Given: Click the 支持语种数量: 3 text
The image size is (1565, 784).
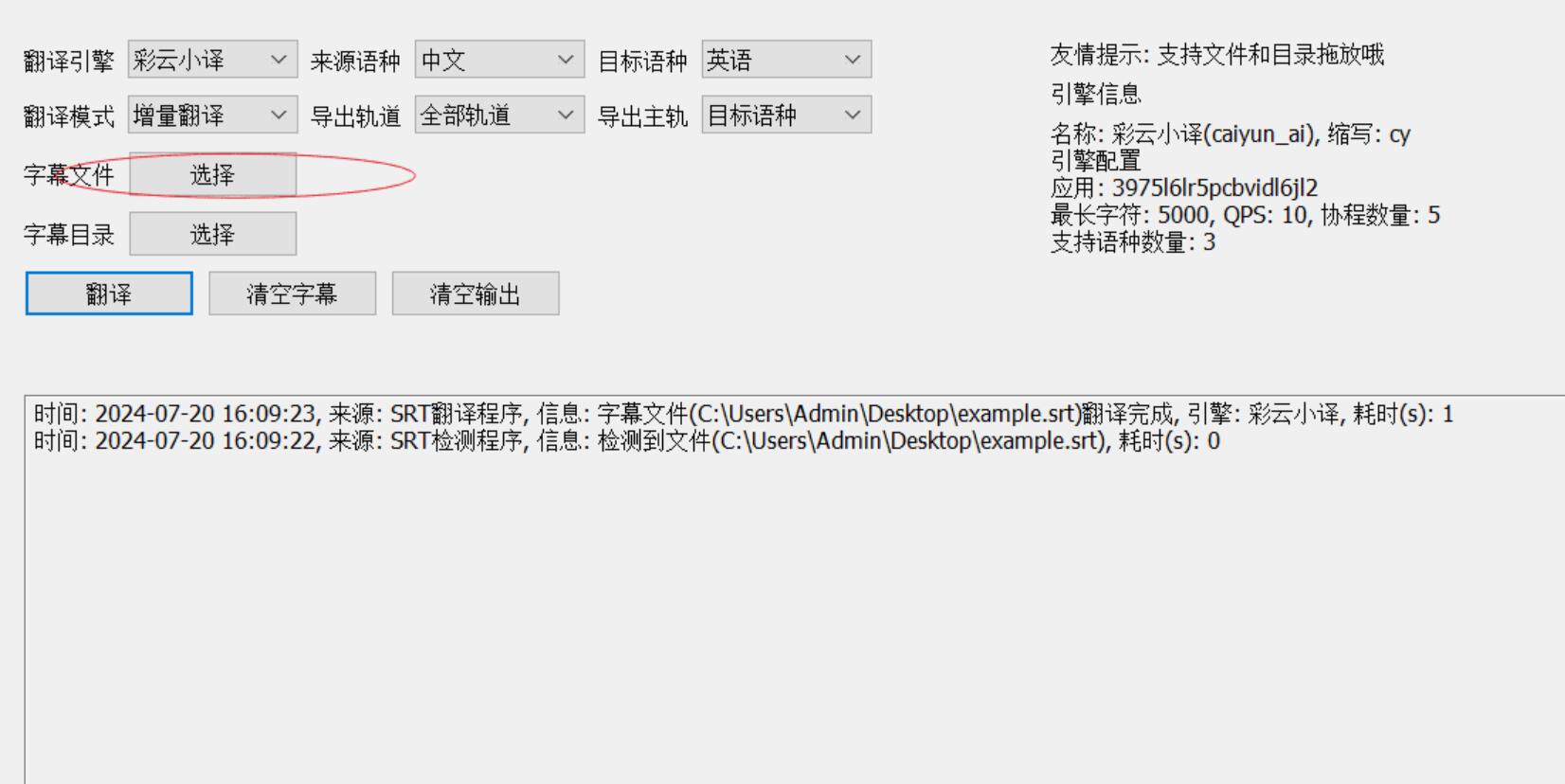Looking at the screenshot, I should pos(1133,242).
